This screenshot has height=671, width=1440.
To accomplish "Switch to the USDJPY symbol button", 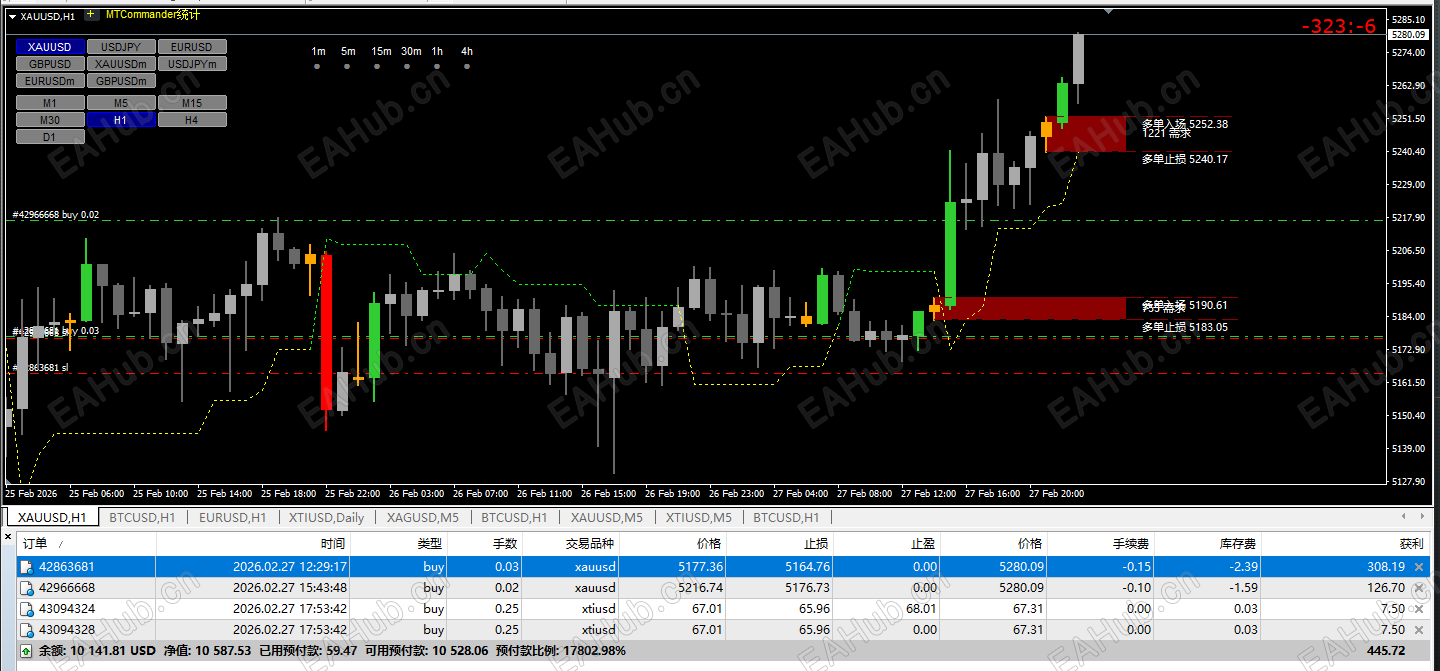I will point(121,47).
